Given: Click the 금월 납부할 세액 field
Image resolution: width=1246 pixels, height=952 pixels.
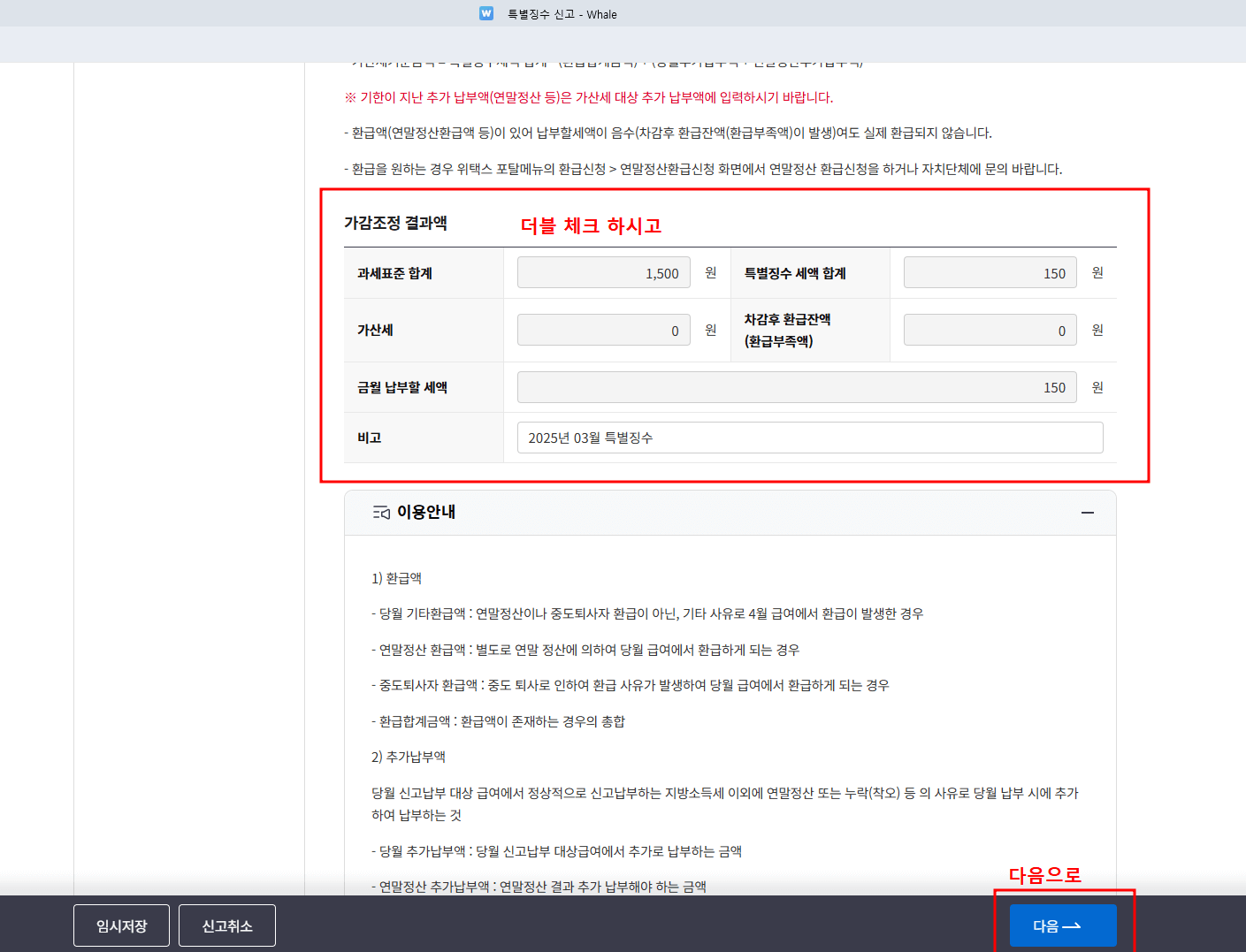Looking at the screenshot, I should [797, 386].
